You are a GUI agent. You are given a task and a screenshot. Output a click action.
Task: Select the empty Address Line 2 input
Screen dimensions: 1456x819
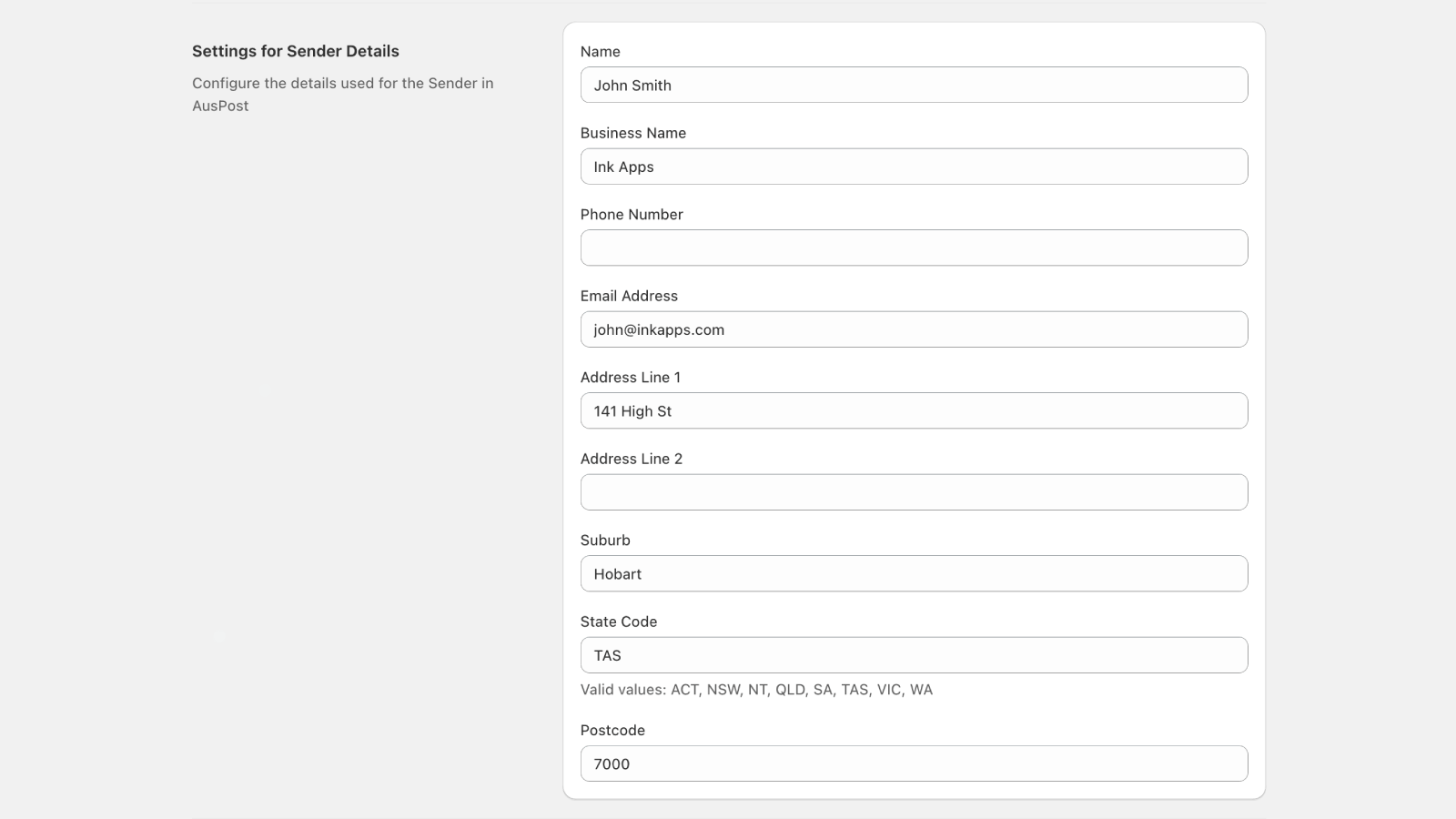tap(914, 491)
